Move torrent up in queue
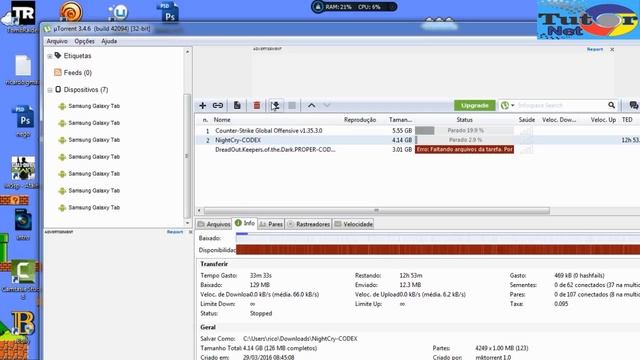 pos(311,105)
